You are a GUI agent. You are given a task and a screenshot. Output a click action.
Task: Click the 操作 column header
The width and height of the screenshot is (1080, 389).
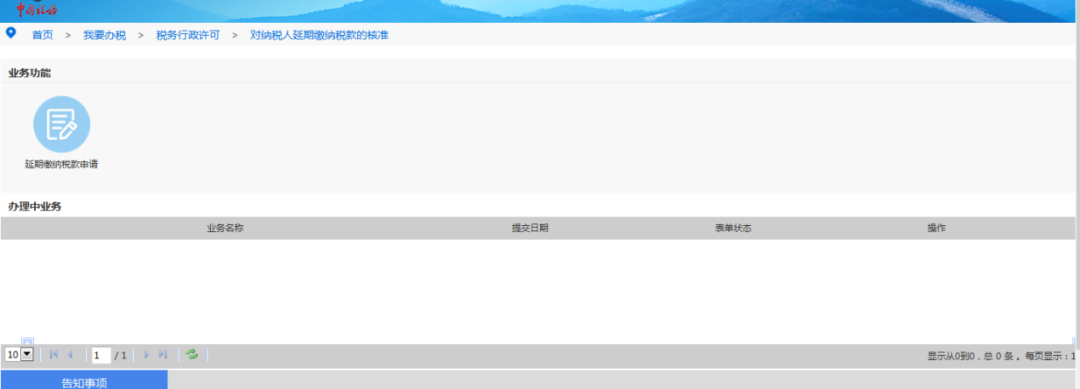pyautogui.click(x=936, y=228)
